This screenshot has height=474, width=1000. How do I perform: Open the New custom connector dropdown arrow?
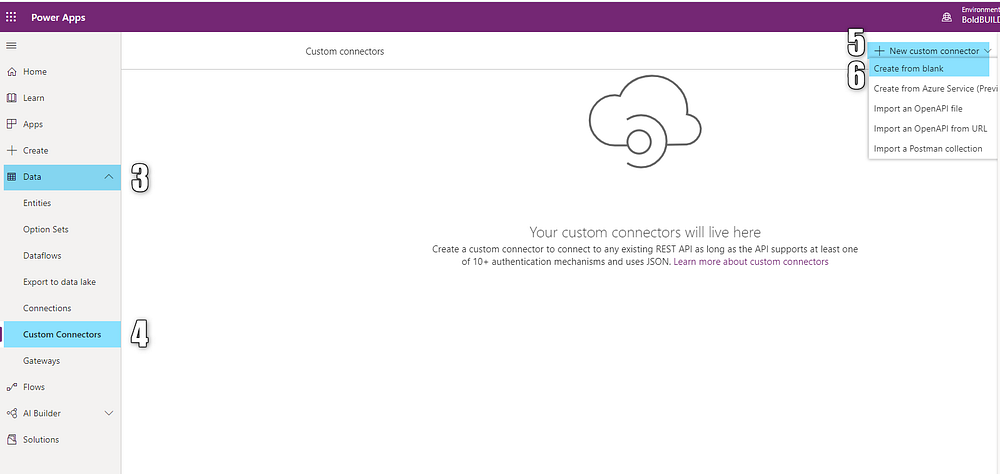tap(987, 50)
